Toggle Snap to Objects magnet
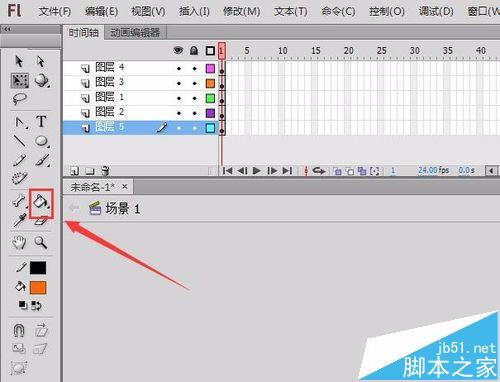 (x=19, y=330)
